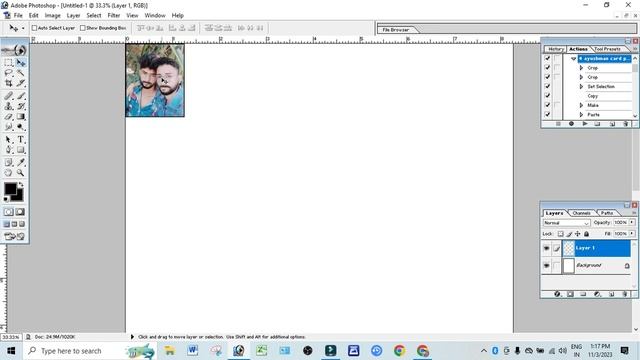The width and height of the screenshot is (640, 360).
Task: Open status bar info options arrow
Action: click(132, 337)
